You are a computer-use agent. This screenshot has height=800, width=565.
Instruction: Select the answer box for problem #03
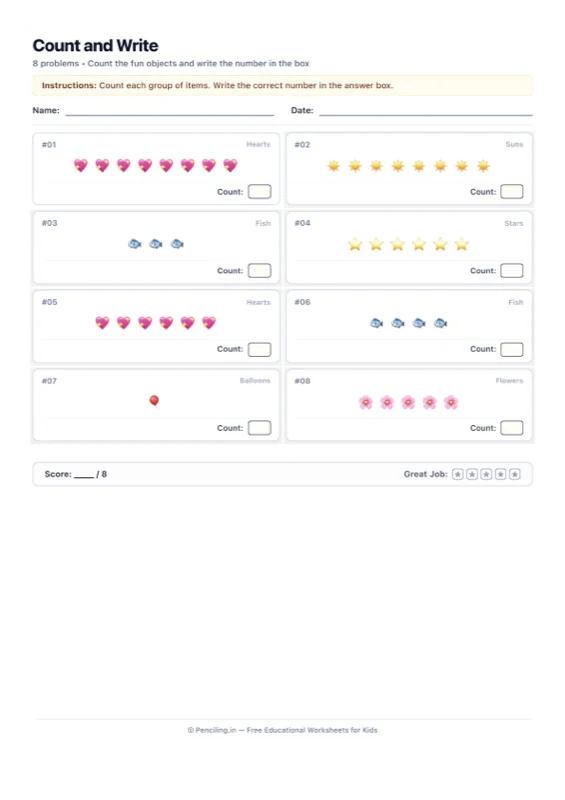click(259, 270)
